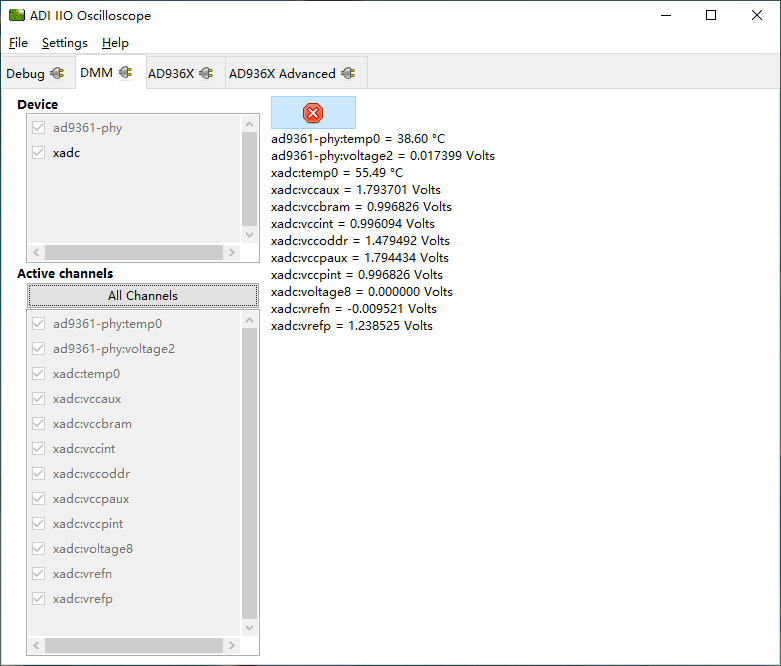Click the ADI IIO Oscilloscope app icon
The image size is (781, 666).
point(17,15)
